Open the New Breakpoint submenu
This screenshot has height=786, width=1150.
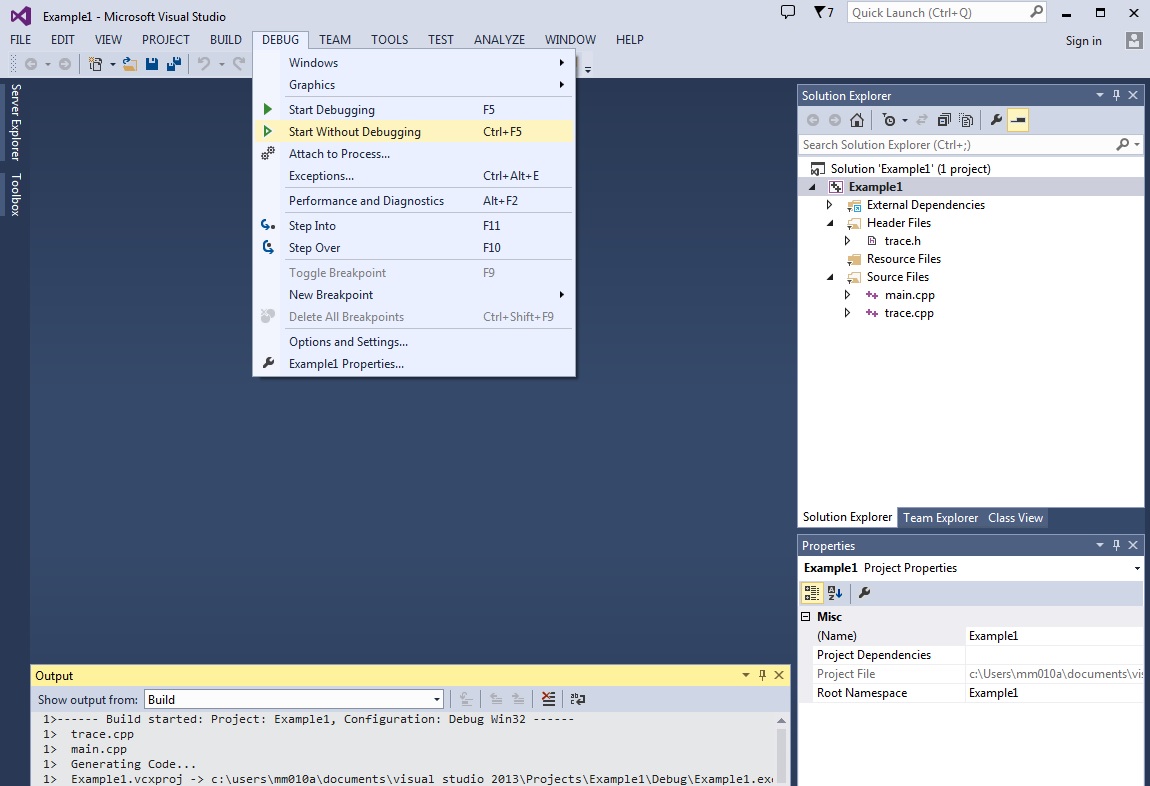tap(414, 295)
